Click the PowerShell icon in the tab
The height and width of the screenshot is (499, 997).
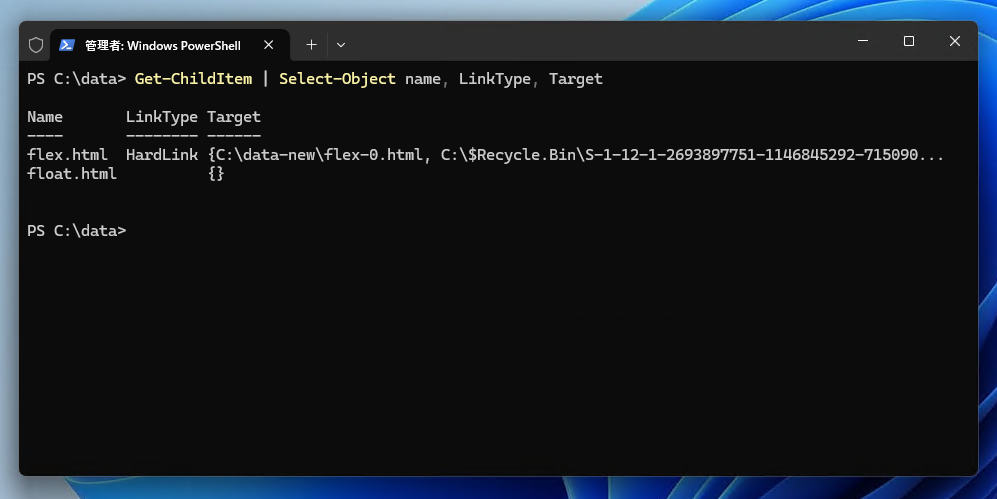(67, 45)
